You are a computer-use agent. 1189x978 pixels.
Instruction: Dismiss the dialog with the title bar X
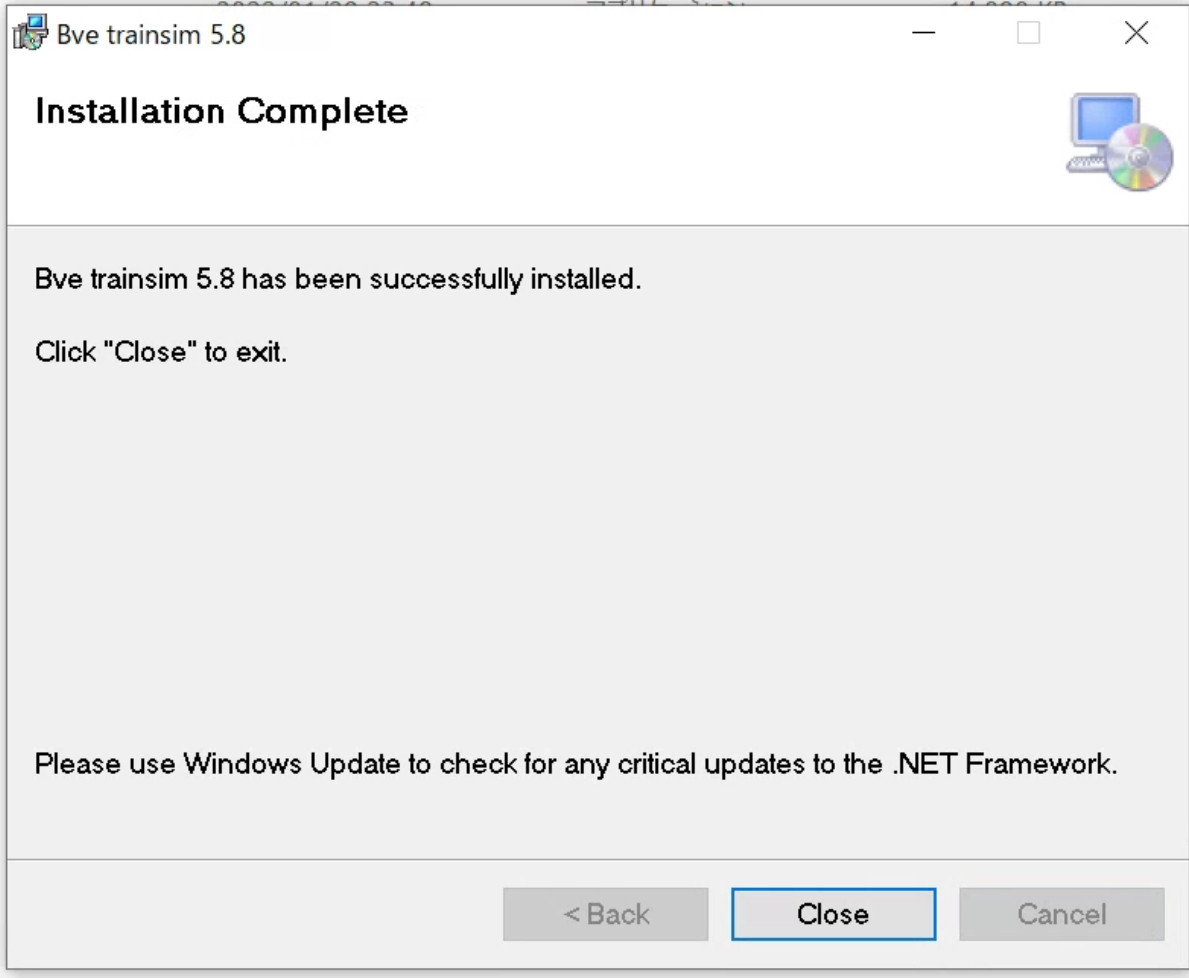click(x=1136, y=34)
